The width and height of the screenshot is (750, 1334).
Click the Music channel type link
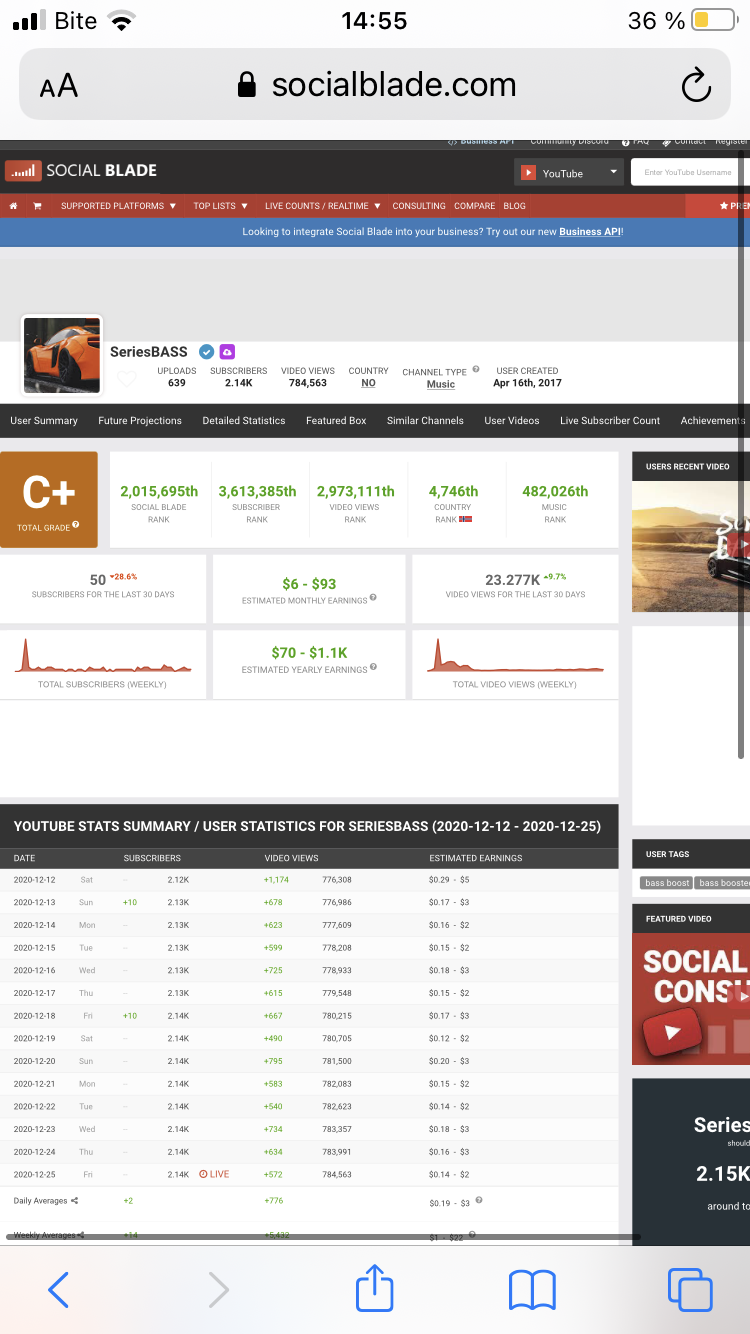coord(441,384)
